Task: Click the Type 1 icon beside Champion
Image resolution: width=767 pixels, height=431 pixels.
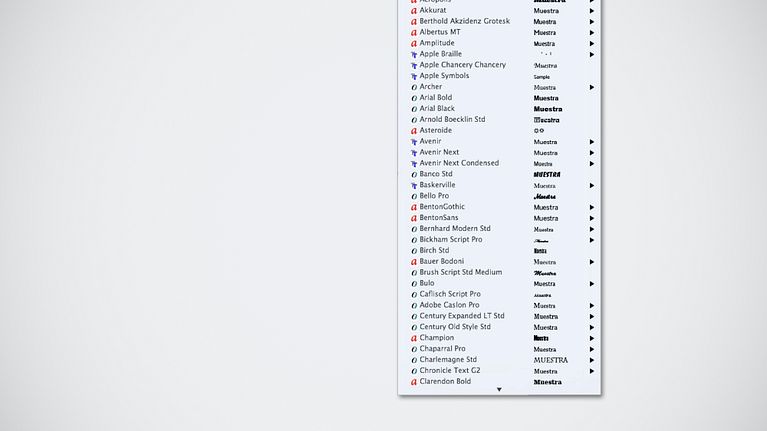Action: pos(414,339)
